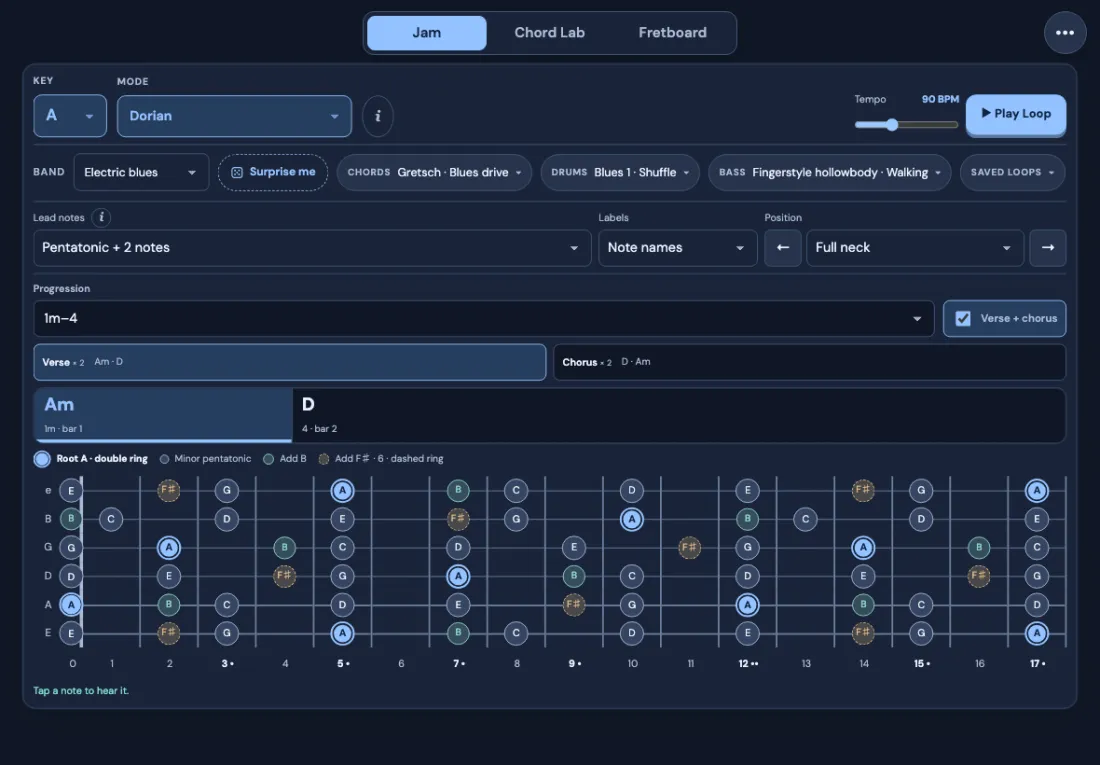Viewport: 1100px width, 765px height.
Task: Tap the open A string root note
Action: tap(71, 605)
